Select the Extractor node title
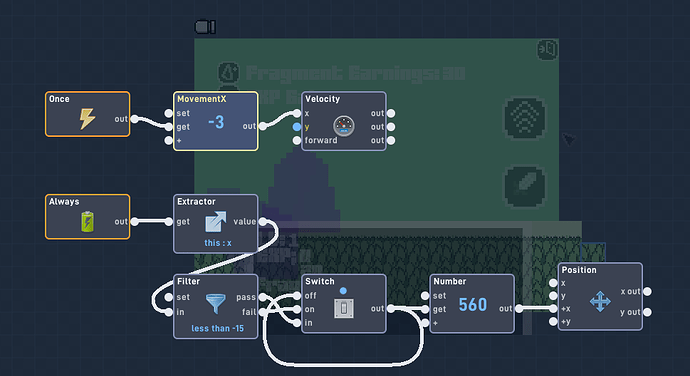 (x=196, y=202)
